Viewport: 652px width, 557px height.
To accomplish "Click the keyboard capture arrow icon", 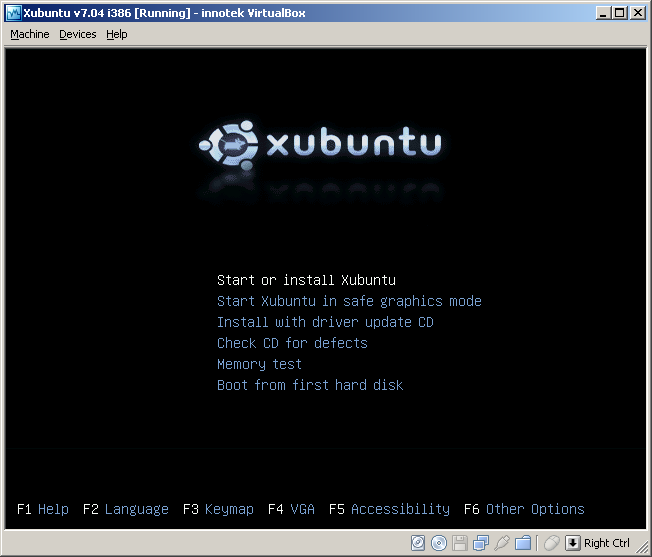I will click(573, 543).
